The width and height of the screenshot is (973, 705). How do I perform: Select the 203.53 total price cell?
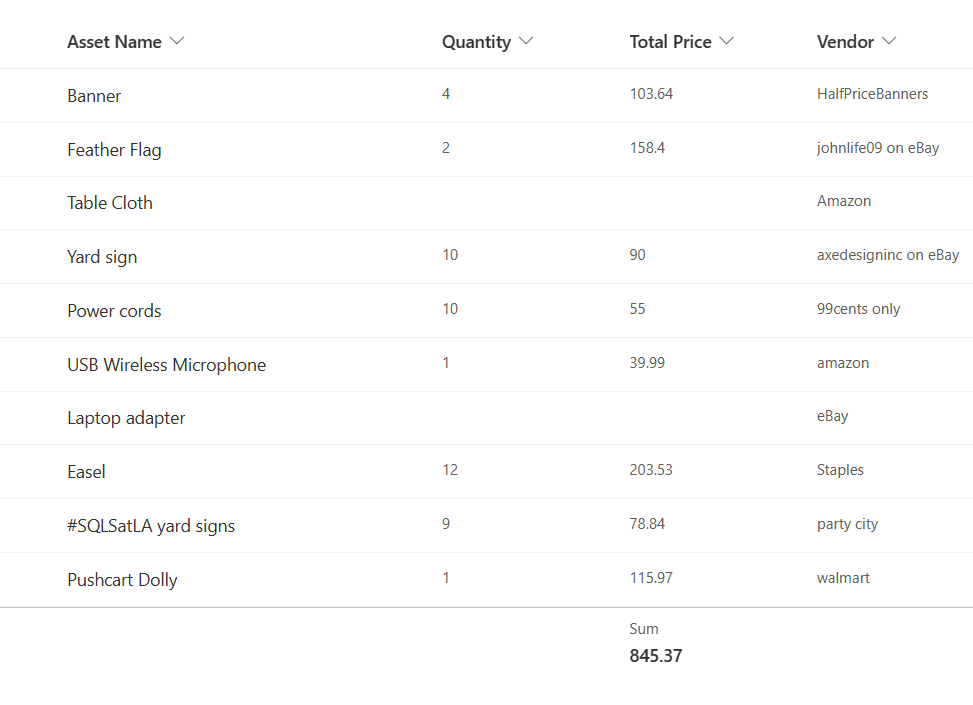click(x=651, y=470)
